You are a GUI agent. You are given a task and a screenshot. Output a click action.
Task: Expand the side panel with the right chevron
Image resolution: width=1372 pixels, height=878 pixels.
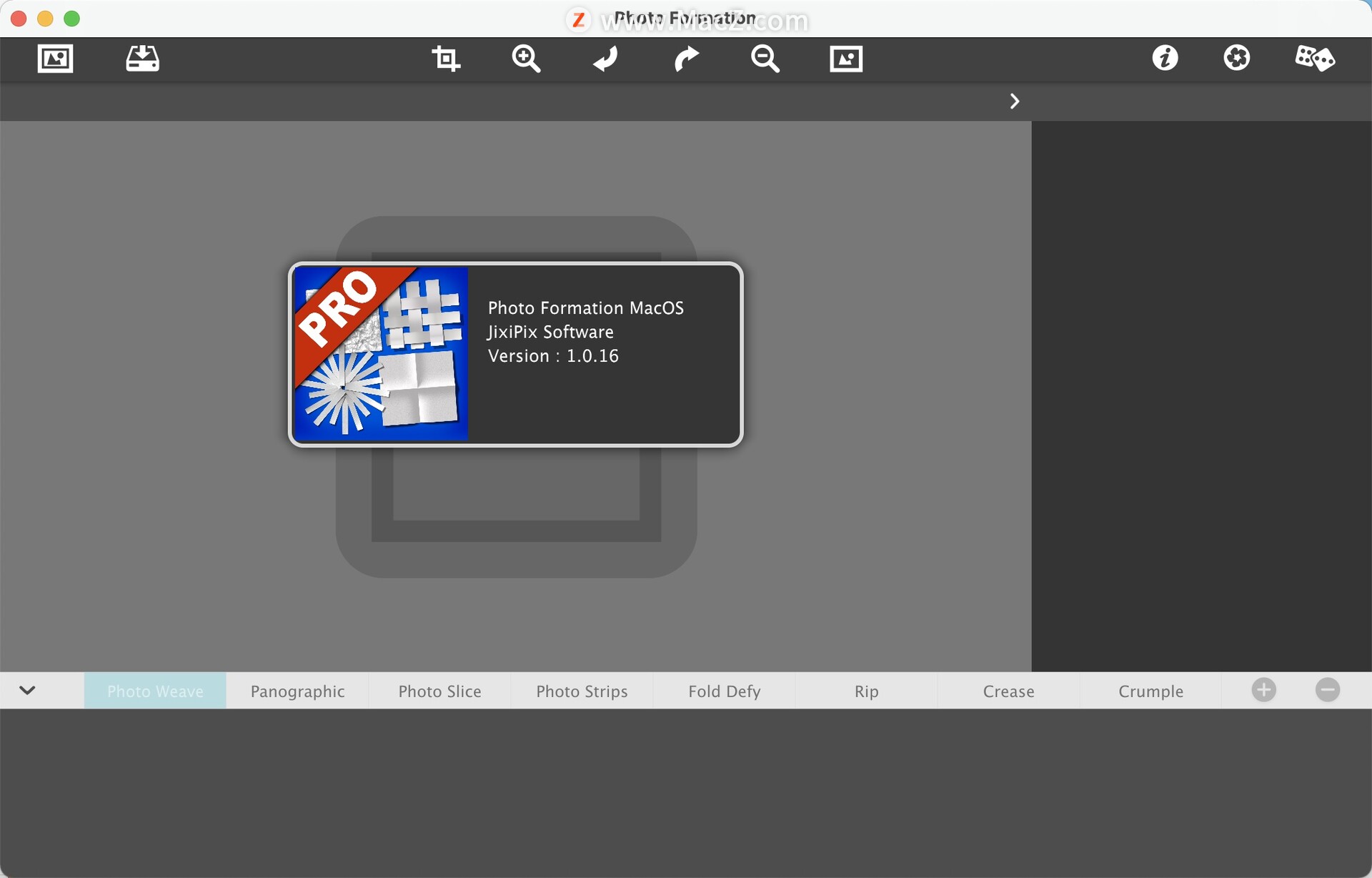1014,101
